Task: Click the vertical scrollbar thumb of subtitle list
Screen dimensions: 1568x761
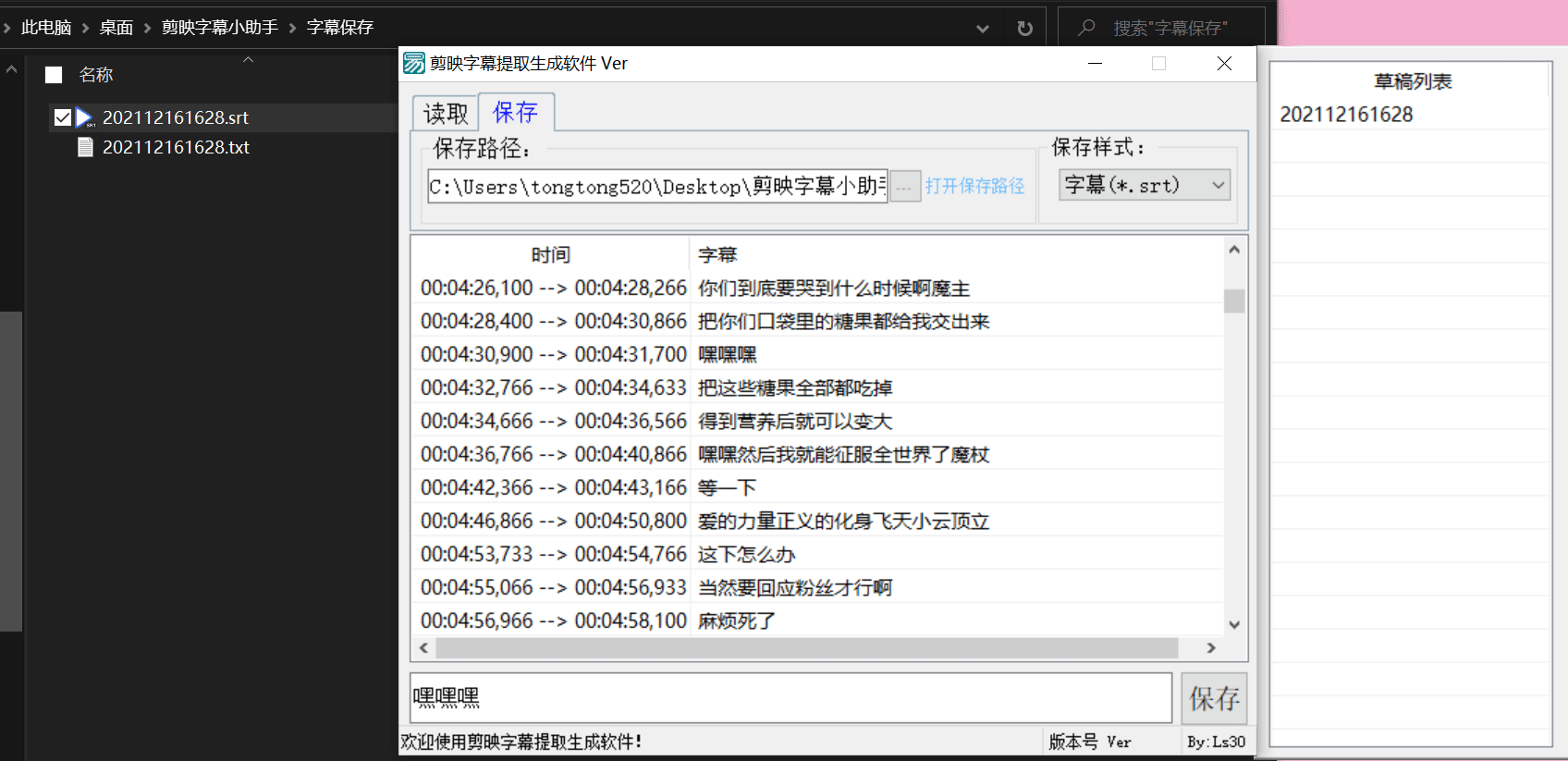Action: 1234,301
